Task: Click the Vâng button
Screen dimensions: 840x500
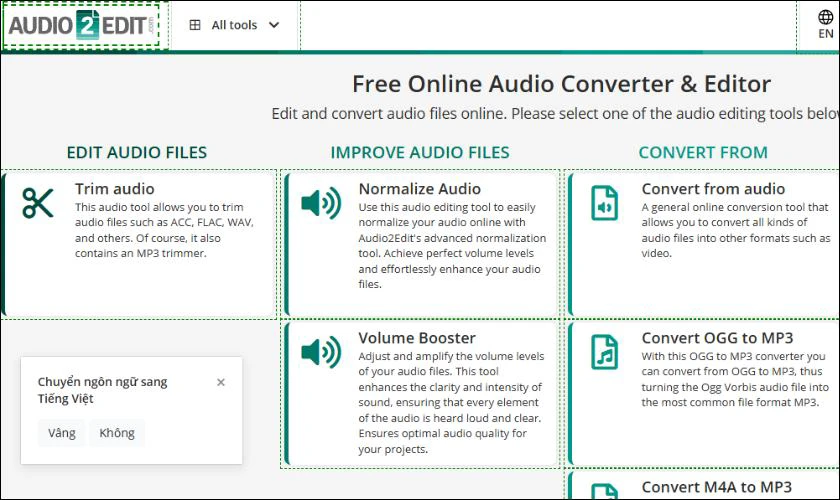Action: point(62,433)
